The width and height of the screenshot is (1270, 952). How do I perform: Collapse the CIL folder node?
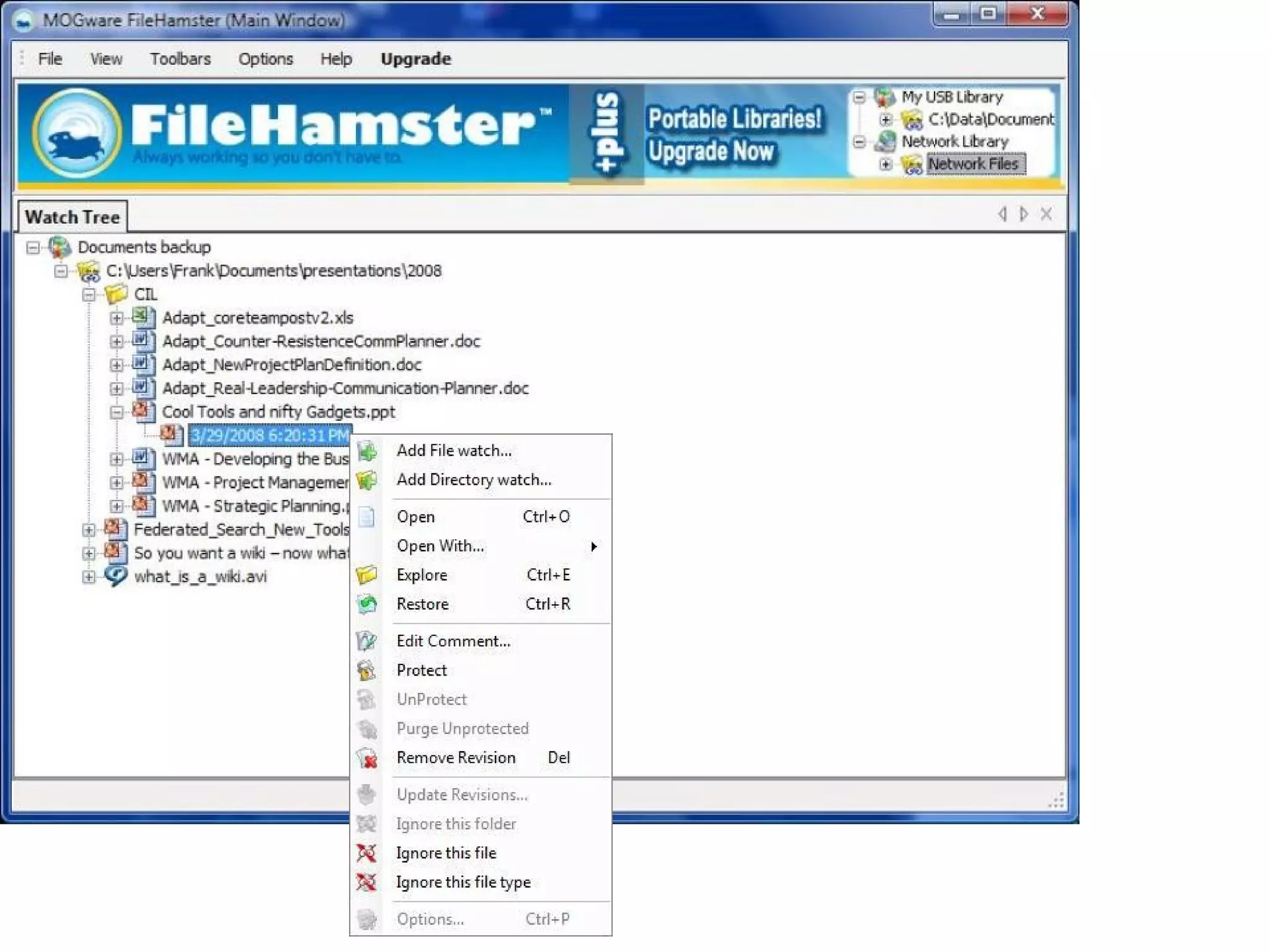tap(89, 295)
